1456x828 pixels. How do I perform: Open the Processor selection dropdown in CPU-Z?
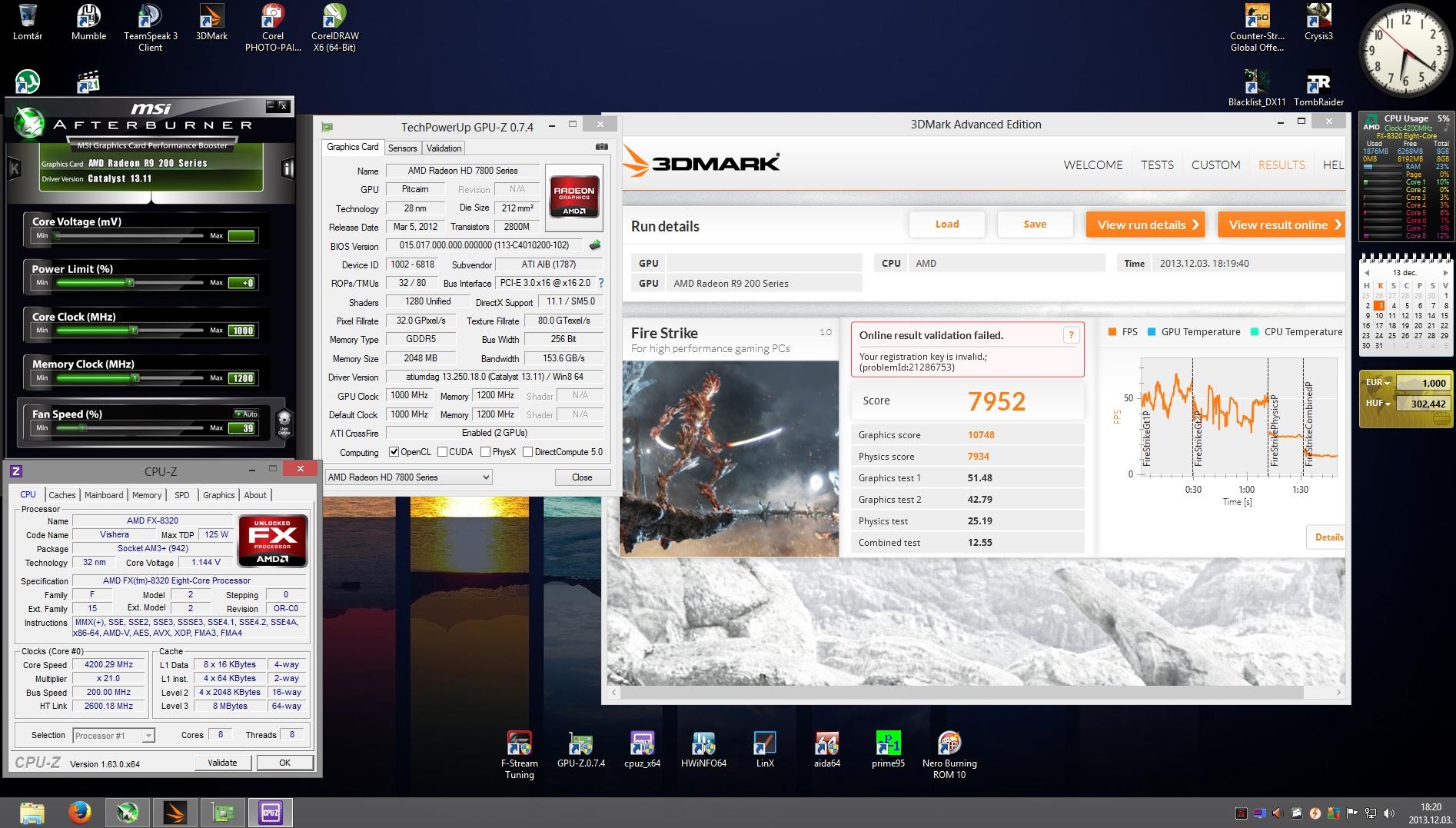(x=114, y=736)
